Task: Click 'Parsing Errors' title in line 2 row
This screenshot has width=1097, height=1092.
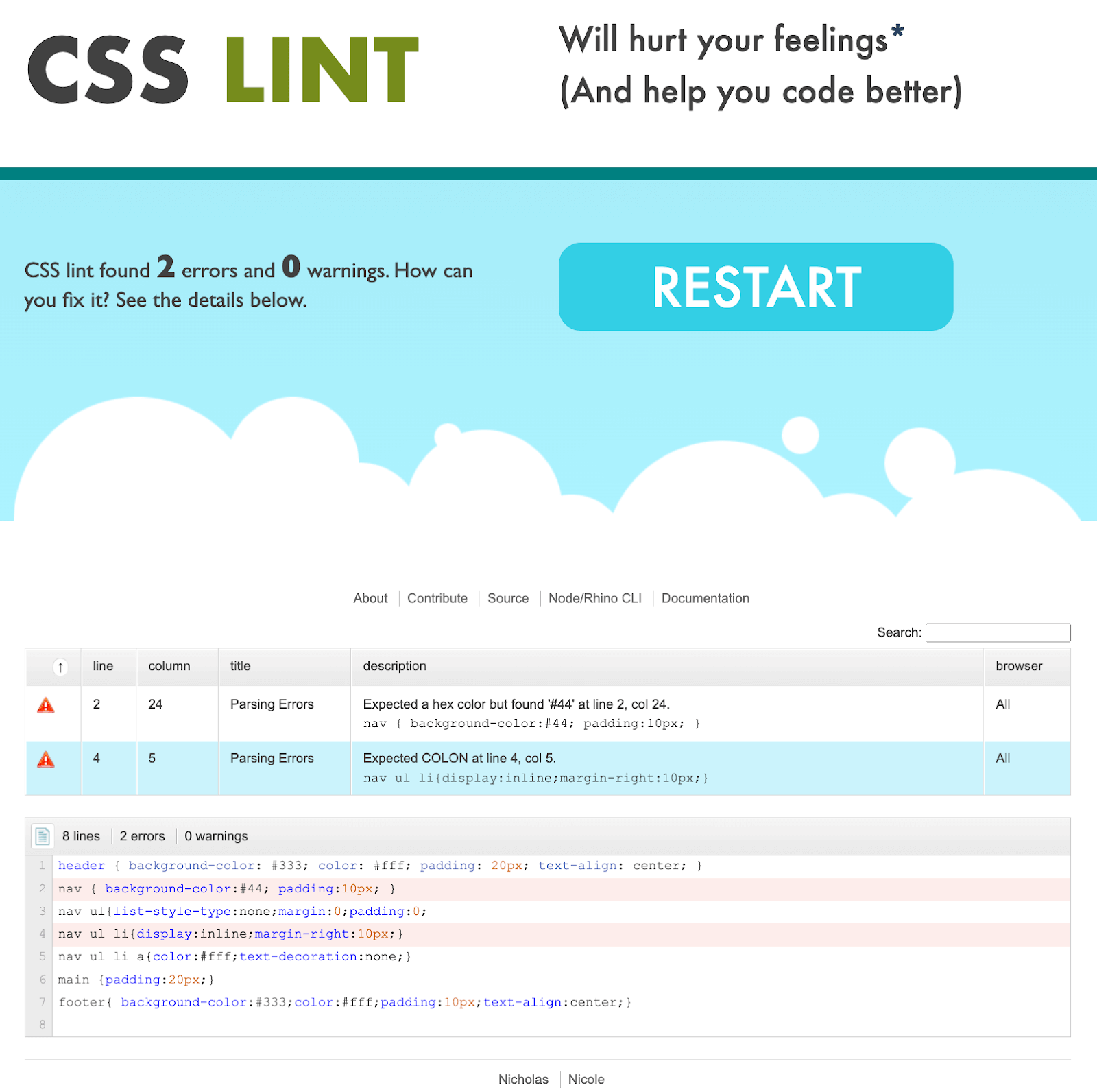Action: tap(272, 704)
